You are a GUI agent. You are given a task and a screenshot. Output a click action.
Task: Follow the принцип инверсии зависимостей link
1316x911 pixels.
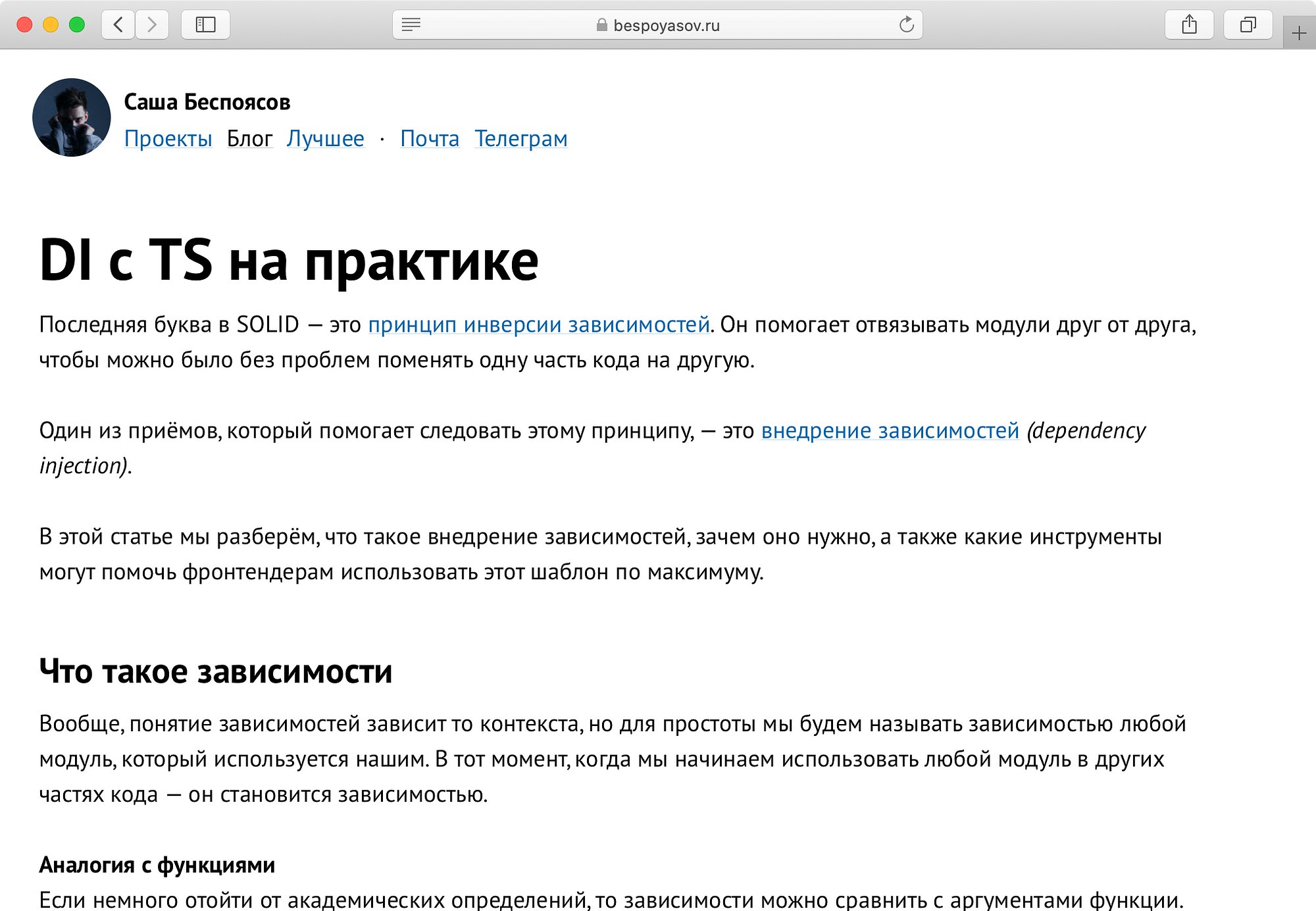tap(538, 325)
